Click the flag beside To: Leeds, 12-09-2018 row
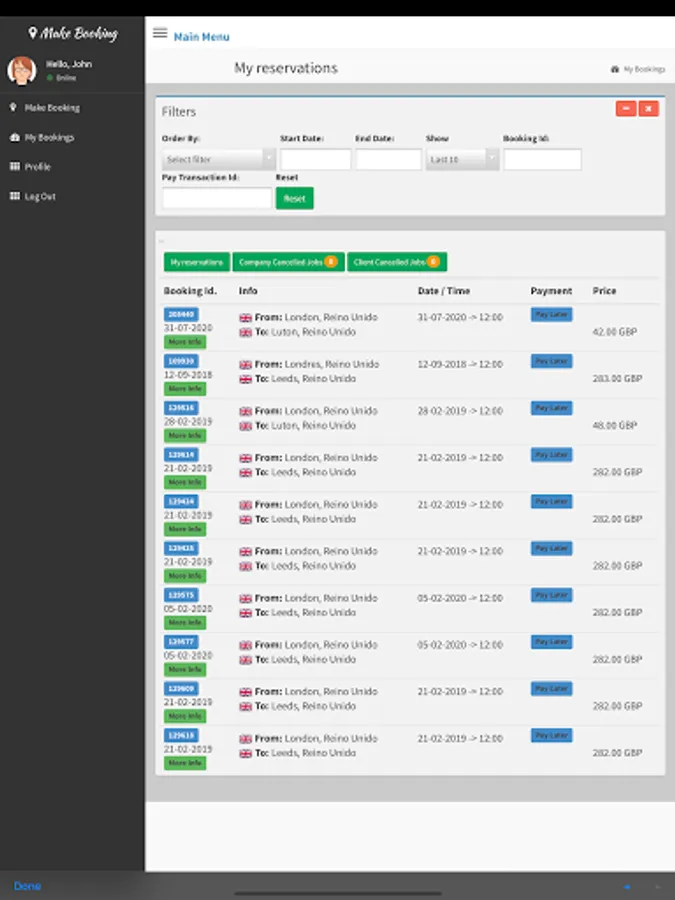 (x=246, y=379)
